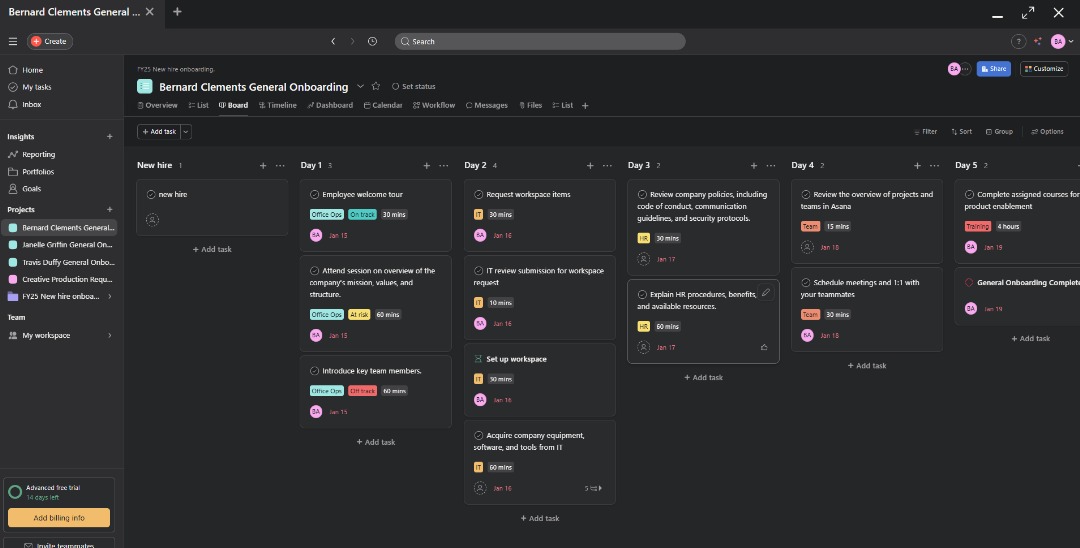
Task: Complete the IT review submission task
Action: pos(479,271)
